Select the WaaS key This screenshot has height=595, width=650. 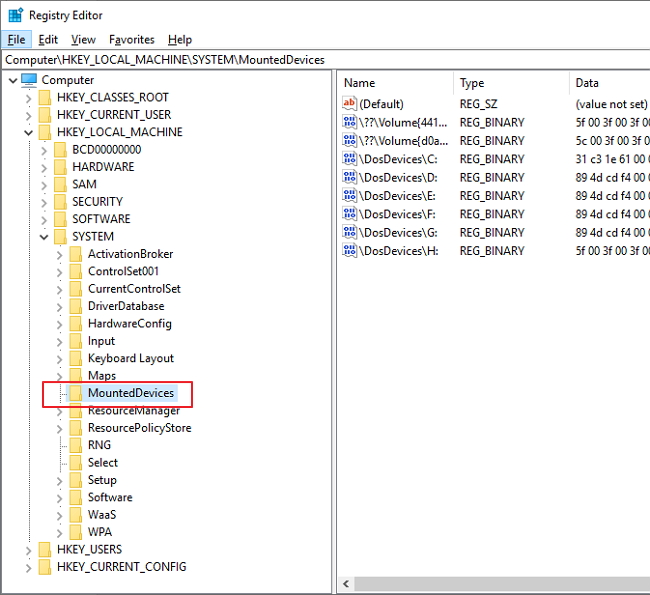102,515
